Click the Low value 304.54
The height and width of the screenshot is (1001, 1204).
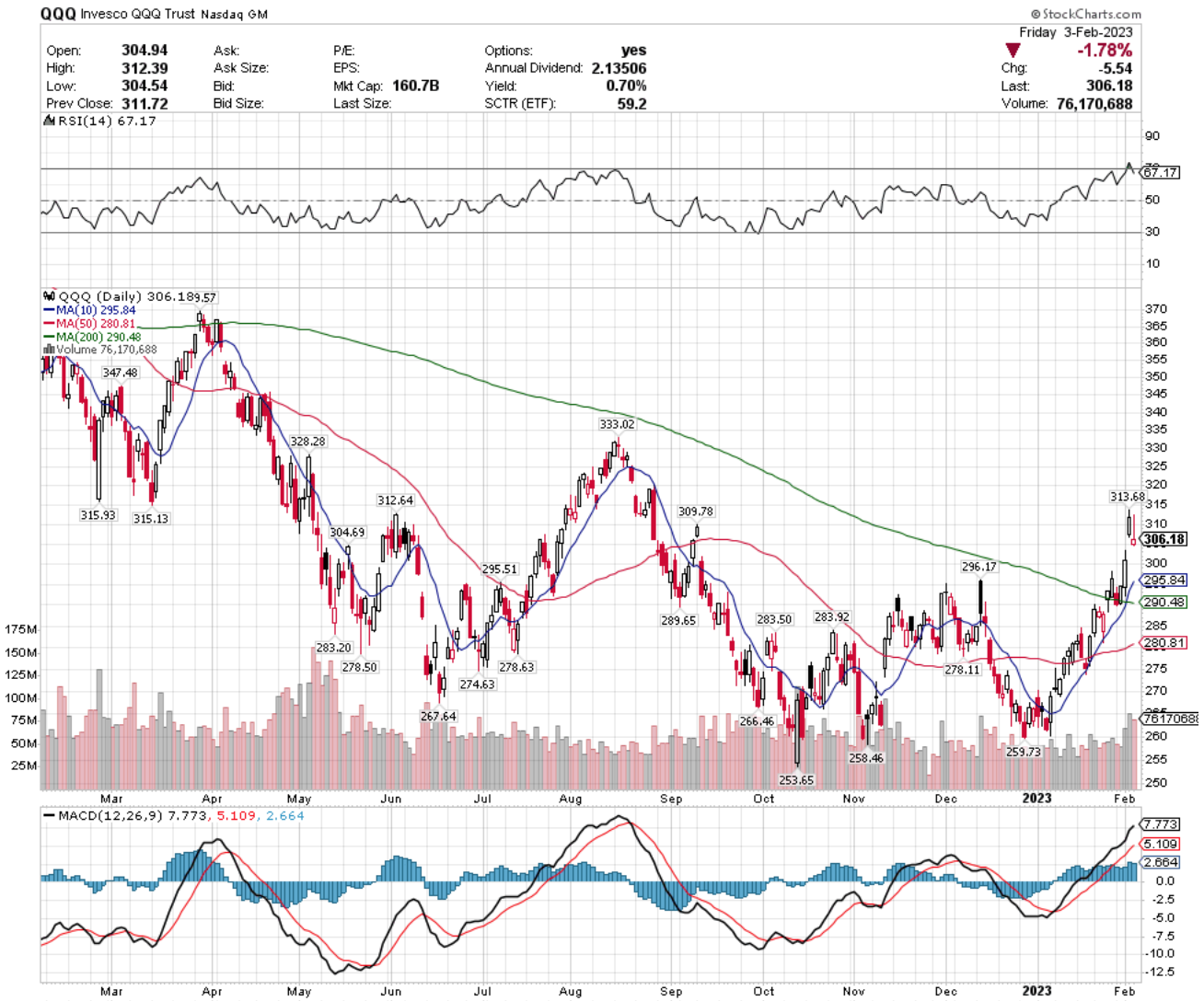click(145, 86)
